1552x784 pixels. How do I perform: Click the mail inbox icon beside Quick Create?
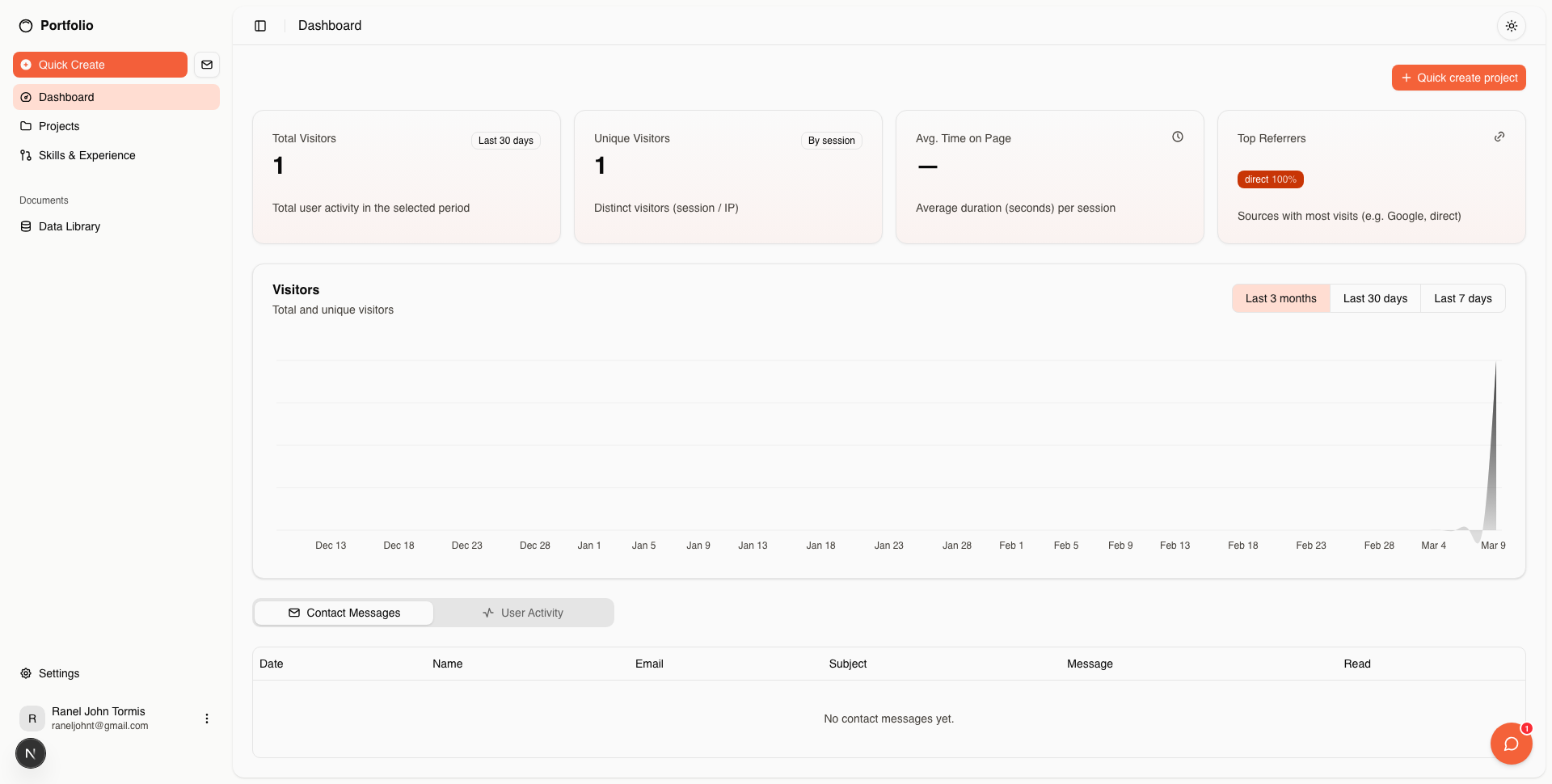(207, 65)
